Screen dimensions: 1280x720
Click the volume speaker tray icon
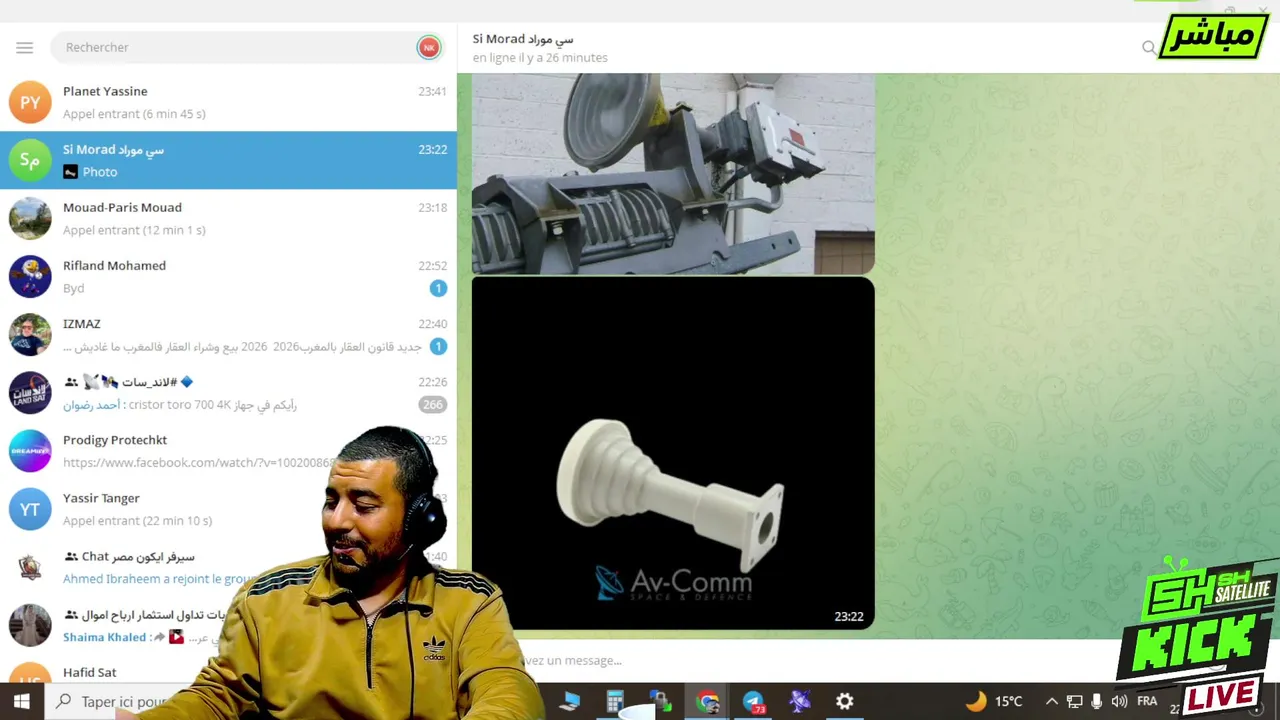1119,702
